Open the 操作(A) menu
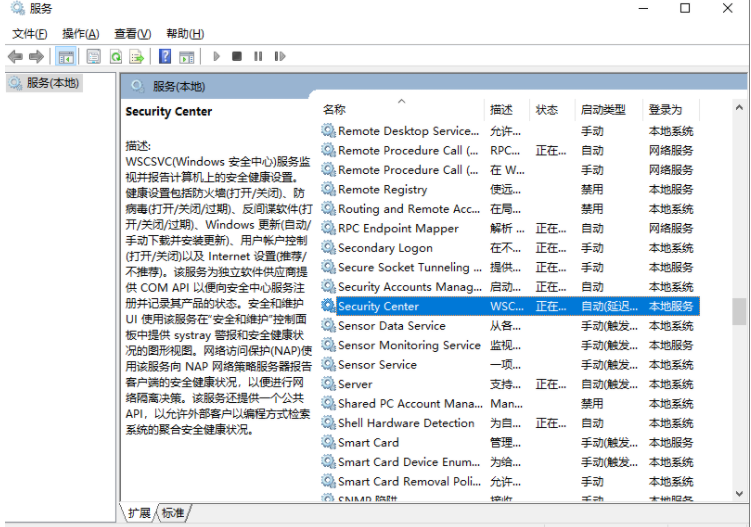 pos(81,34)
